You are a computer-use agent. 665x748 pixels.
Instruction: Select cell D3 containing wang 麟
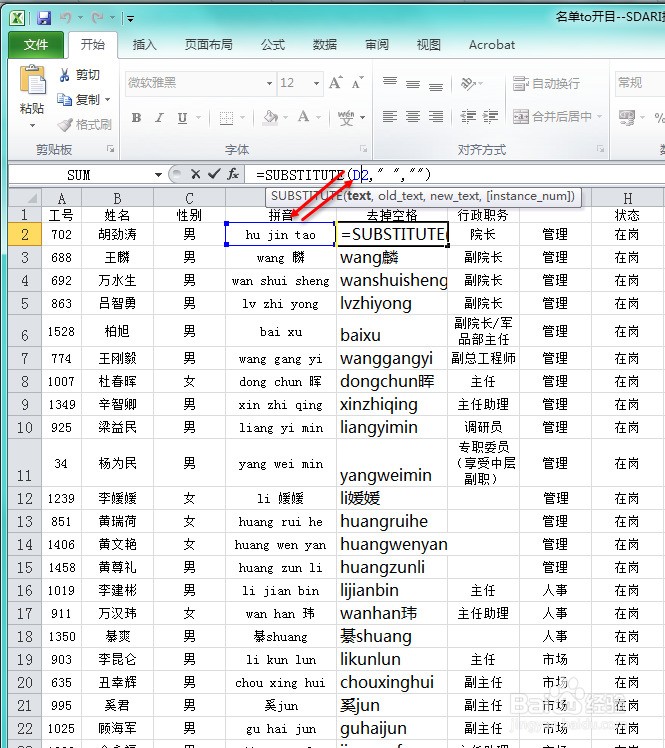(281, 258)
